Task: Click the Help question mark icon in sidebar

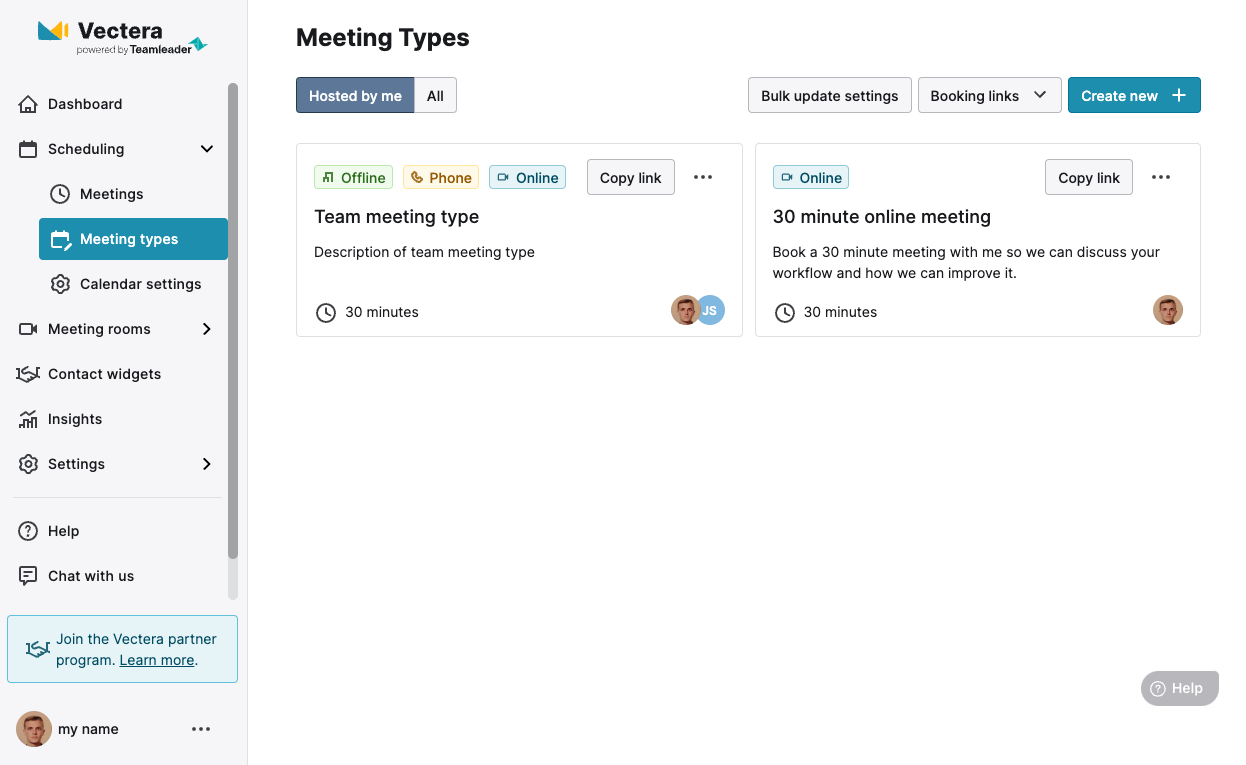Action: (x=28, y=531)
